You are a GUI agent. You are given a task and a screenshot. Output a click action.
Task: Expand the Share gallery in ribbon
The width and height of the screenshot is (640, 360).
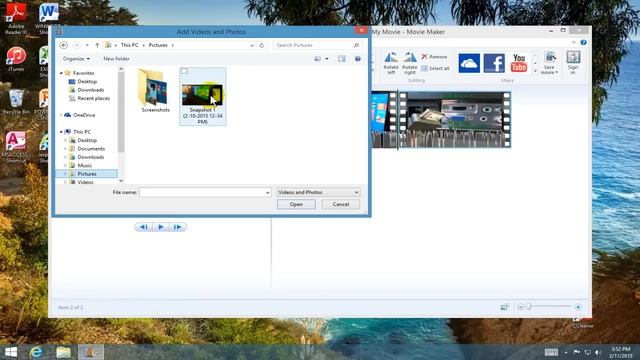coord(535,72)
